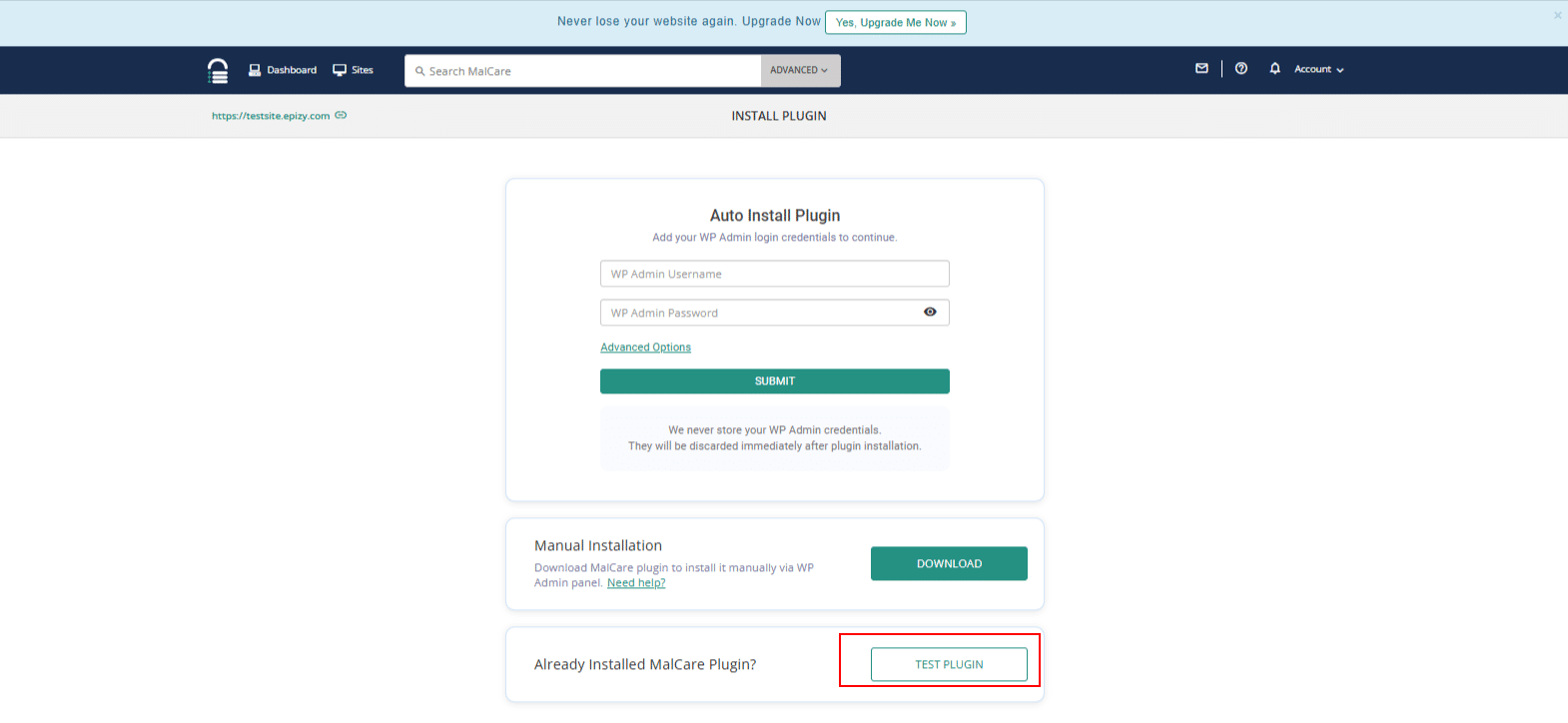Toggle password visibility eye icon

[930, 313]
